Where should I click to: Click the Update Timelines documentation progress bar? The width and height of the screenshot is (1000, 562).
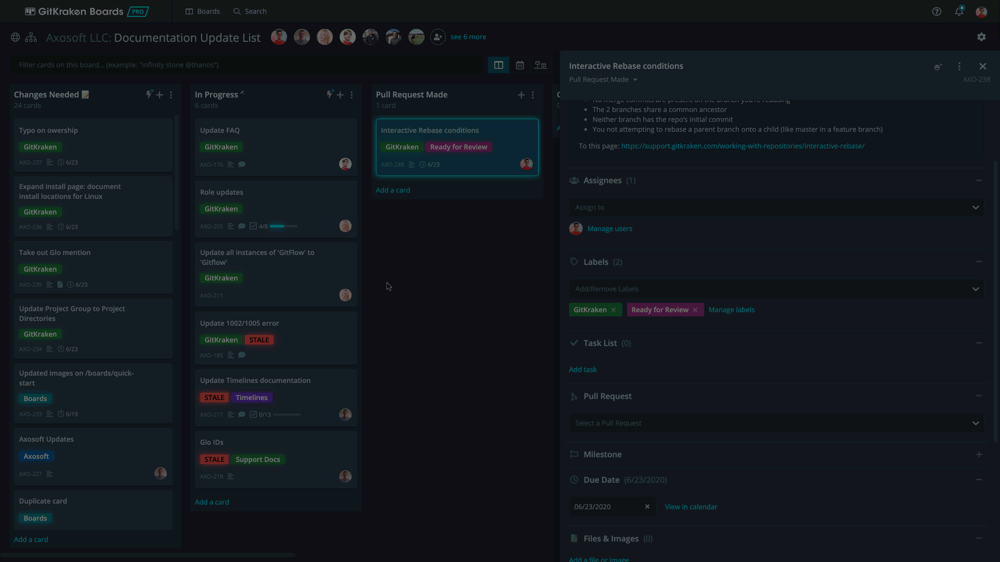287,415
